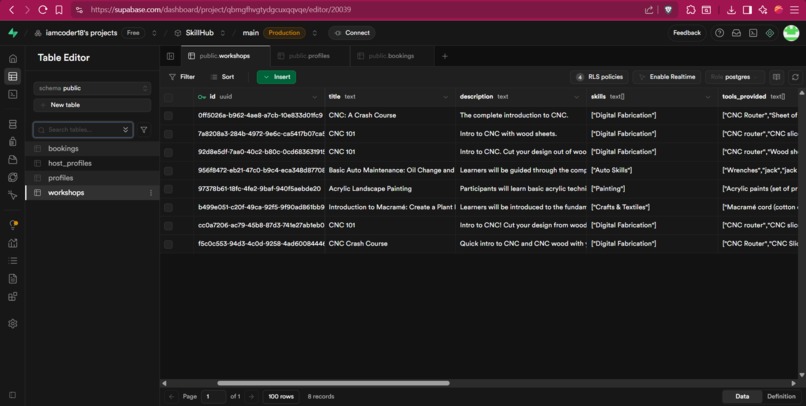This screenshot has width=806, height=406.
Task: Open the Feedback button
Action: (687, 33)
